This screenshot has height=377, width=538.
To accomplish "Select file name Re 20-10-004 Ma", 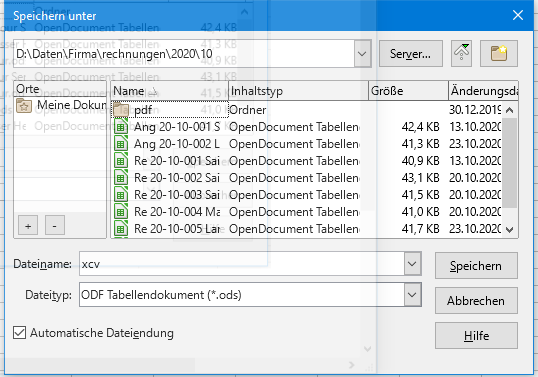I will point(177,212).
